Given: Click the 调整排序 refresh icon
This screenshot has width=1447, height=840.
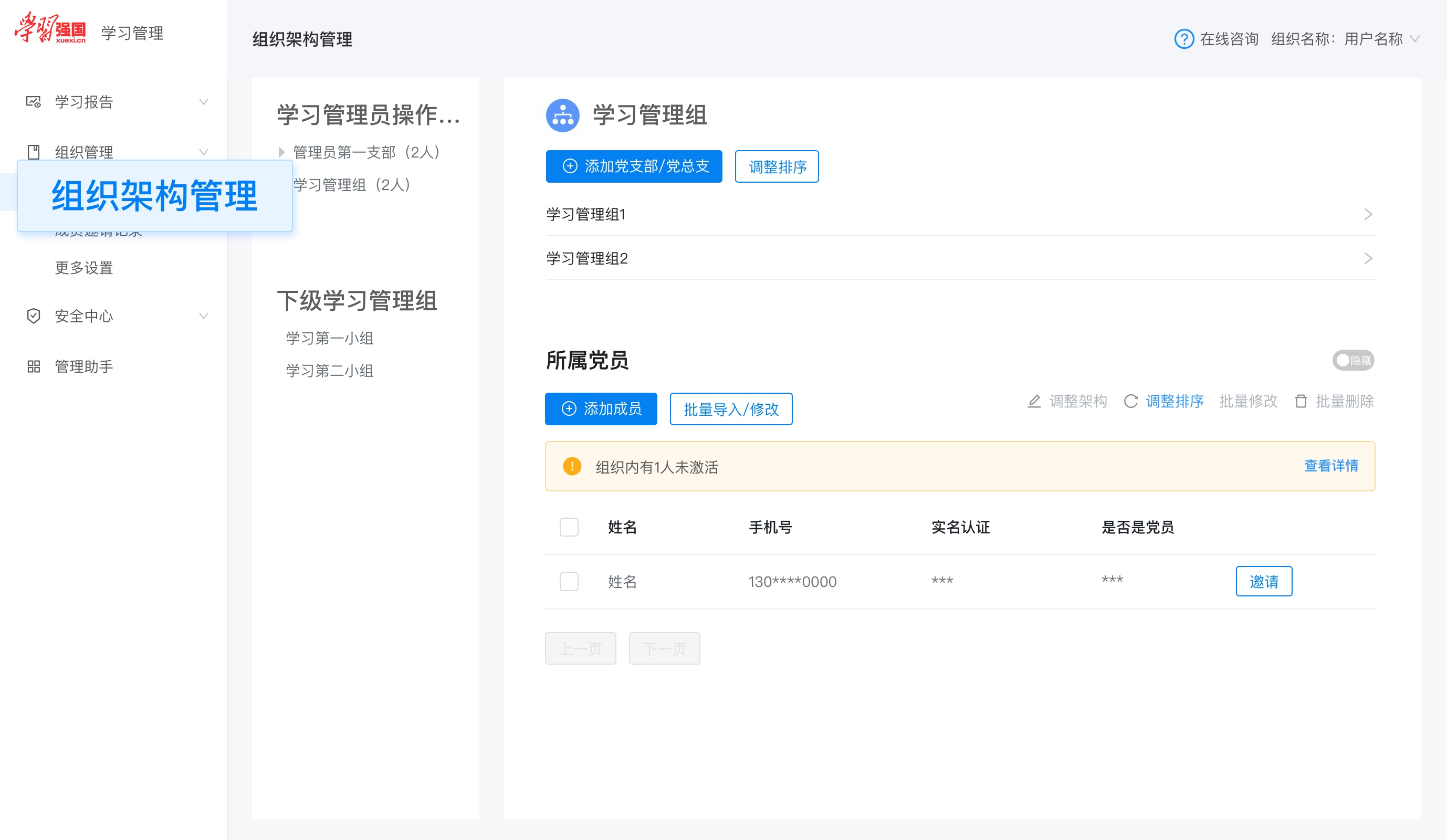Looking at the screenshot, I should tap(1130, 401).
